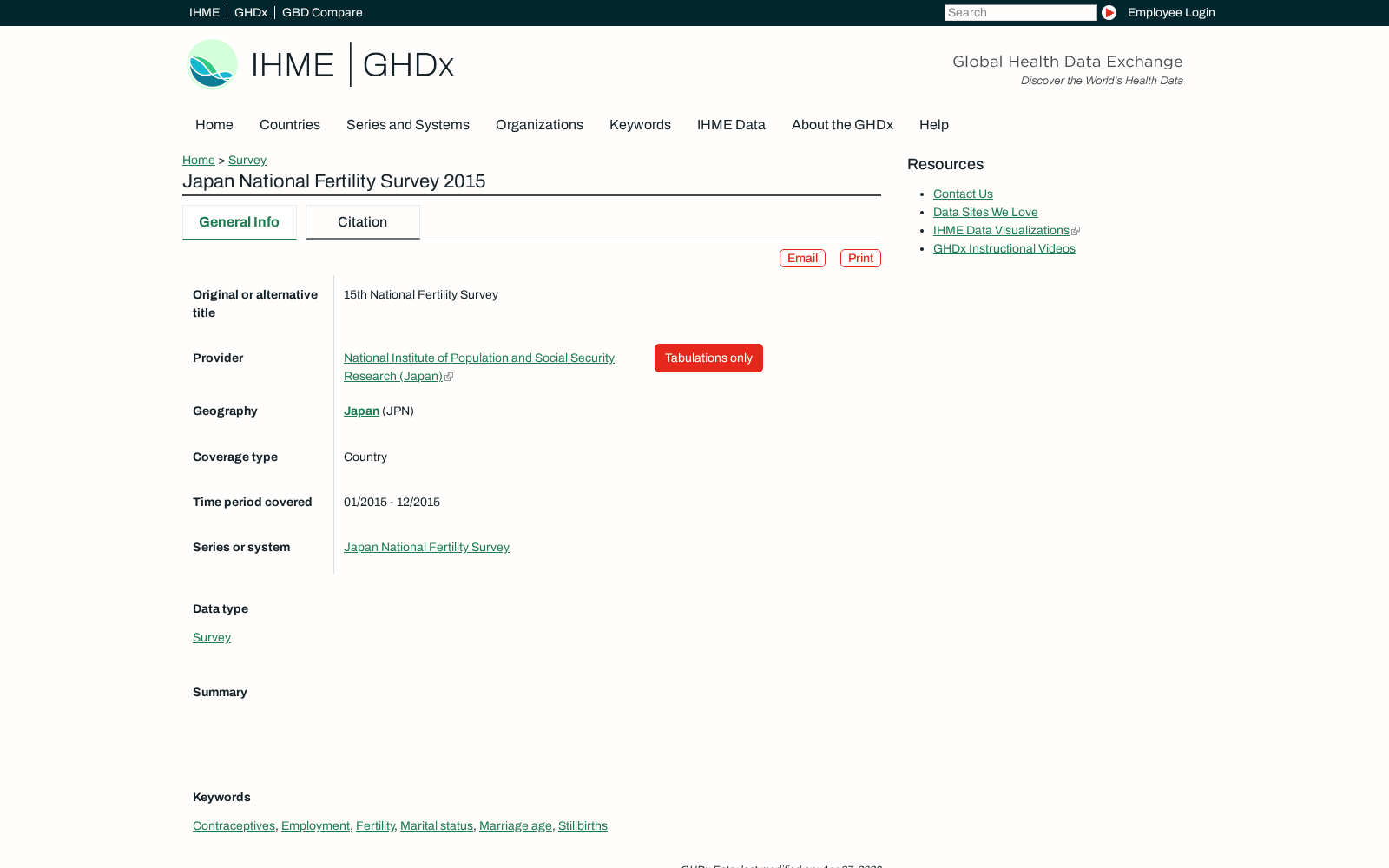1389x868 pixels.
Task: Open the Countries menu item
Action: (x=290, y=125)
